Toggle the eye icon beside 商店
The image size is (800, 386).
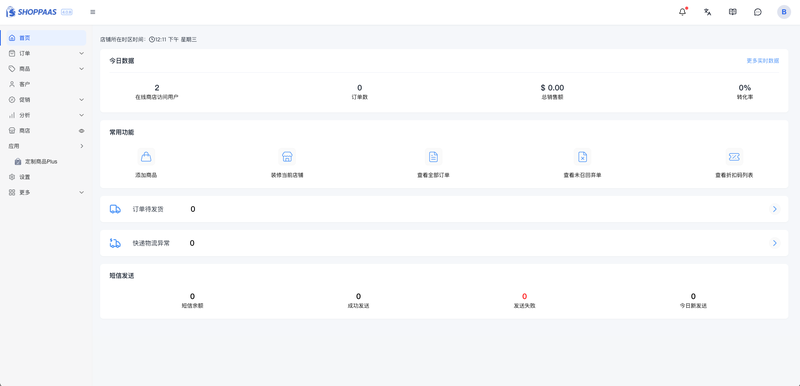click(x=81, y=131)
